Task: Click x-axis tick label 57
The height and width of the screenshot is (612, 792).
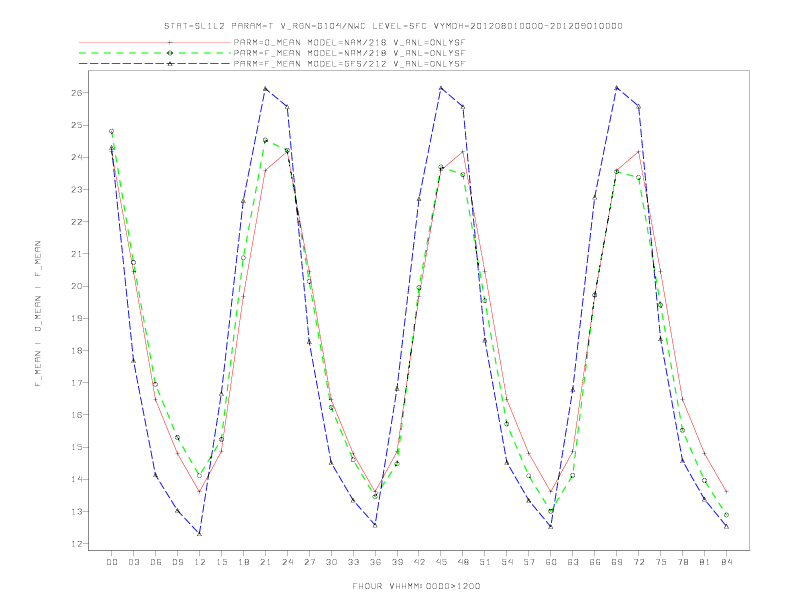Action: pos(529,562)
